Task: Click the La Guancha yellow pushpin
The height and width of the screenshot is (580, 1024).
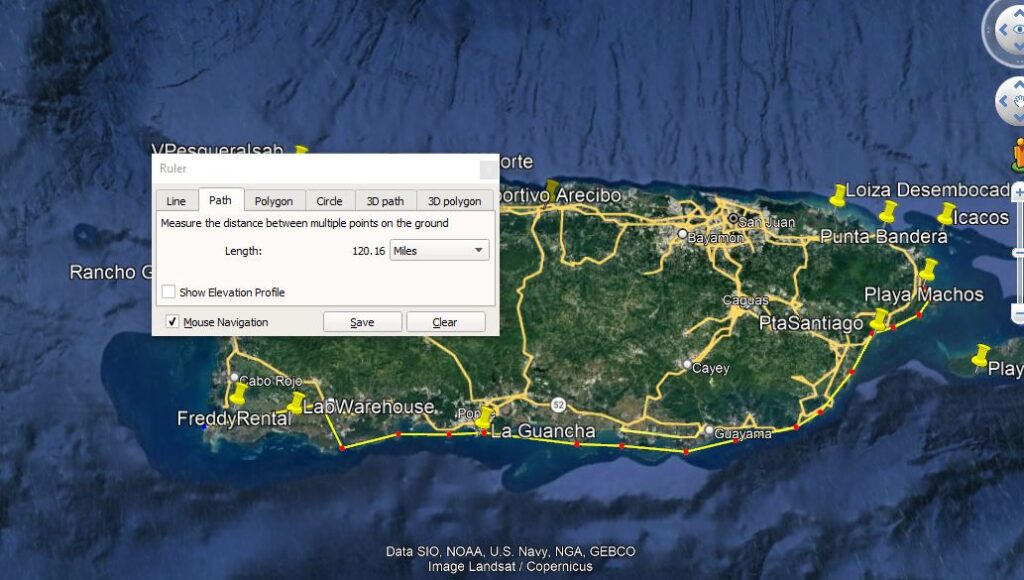Action: pos(484,416)
